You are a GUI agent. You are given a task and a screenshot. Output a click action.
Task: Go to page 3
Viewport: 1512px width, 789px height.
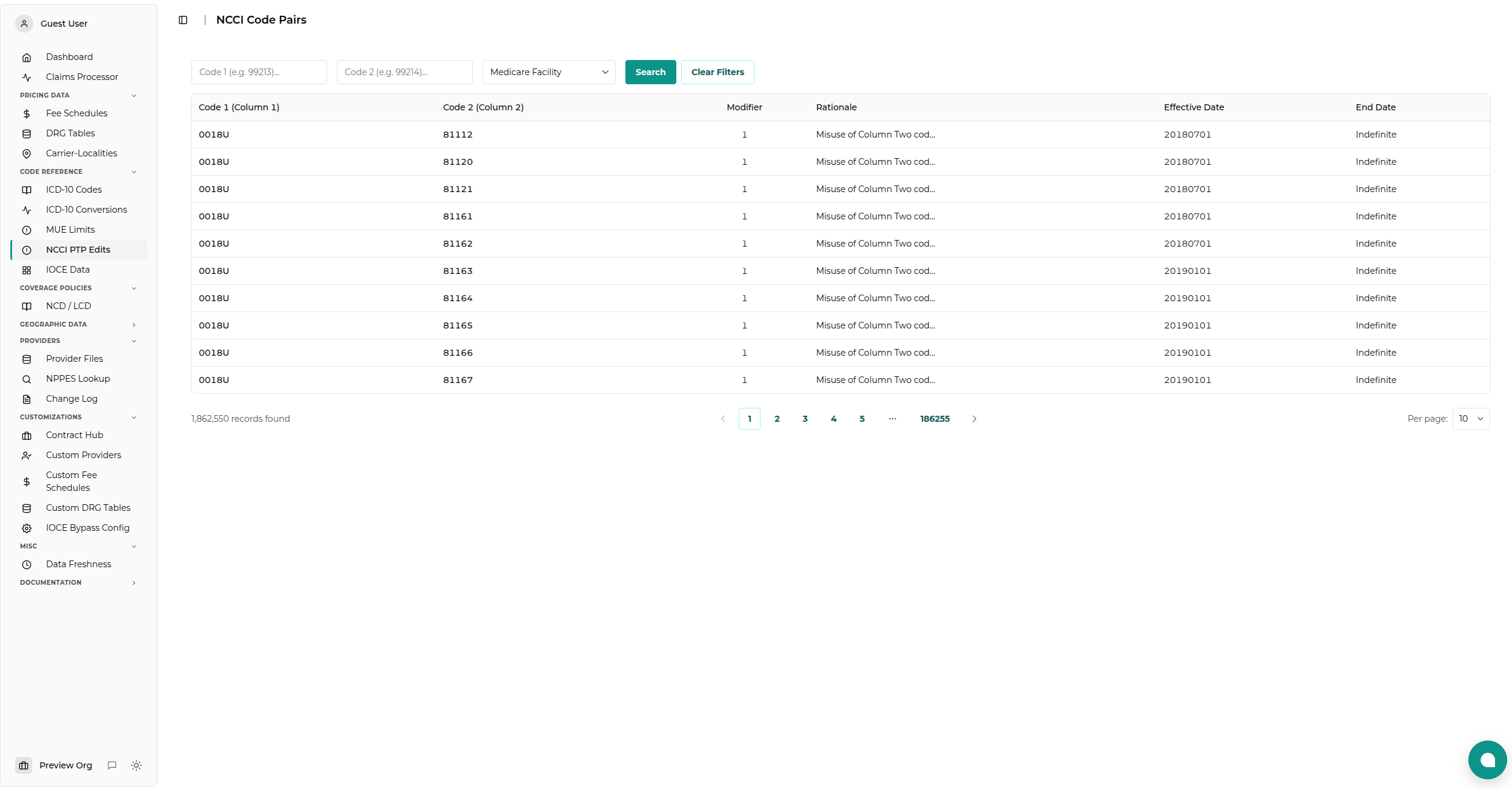[x=805, y=419]
